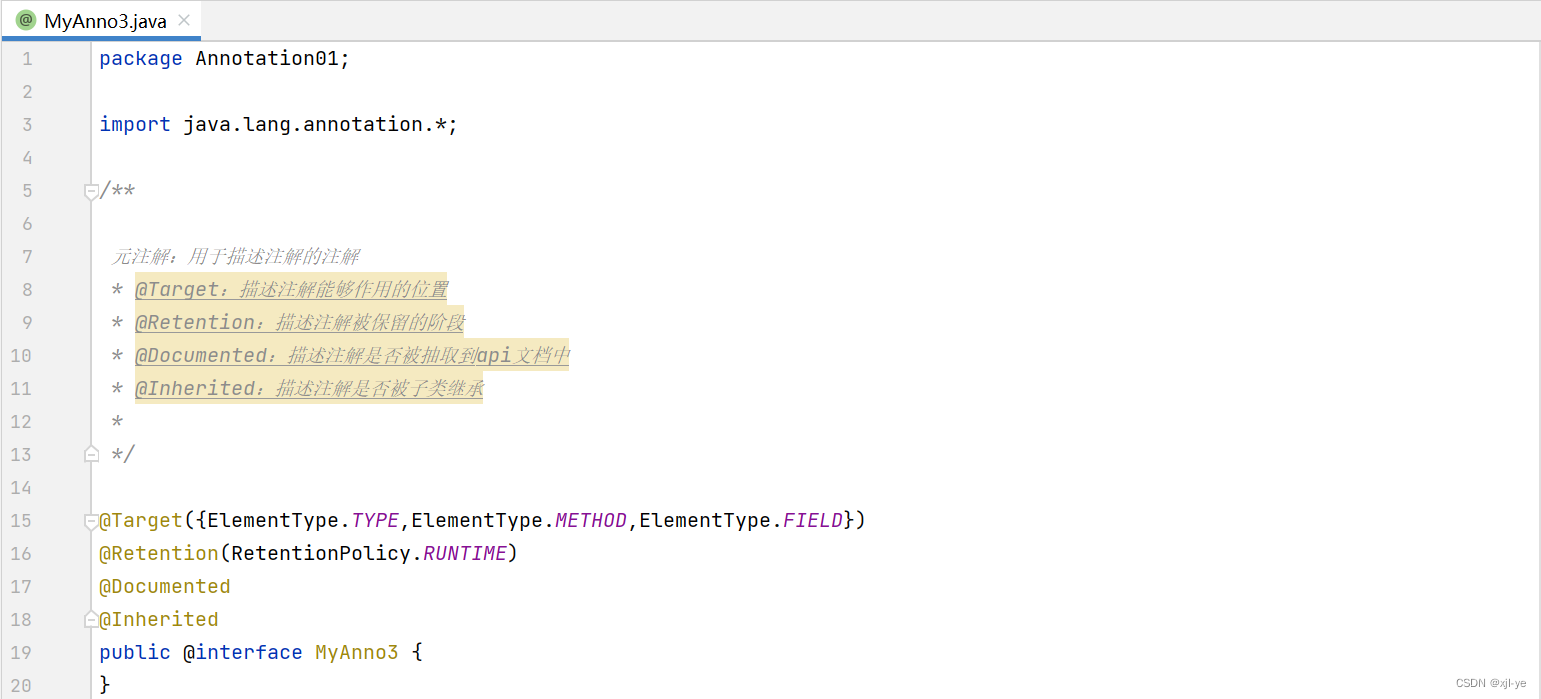Click the @Target annotation on line 15
The height and width of the screenshot is (699, 1541).
(141, 520)
